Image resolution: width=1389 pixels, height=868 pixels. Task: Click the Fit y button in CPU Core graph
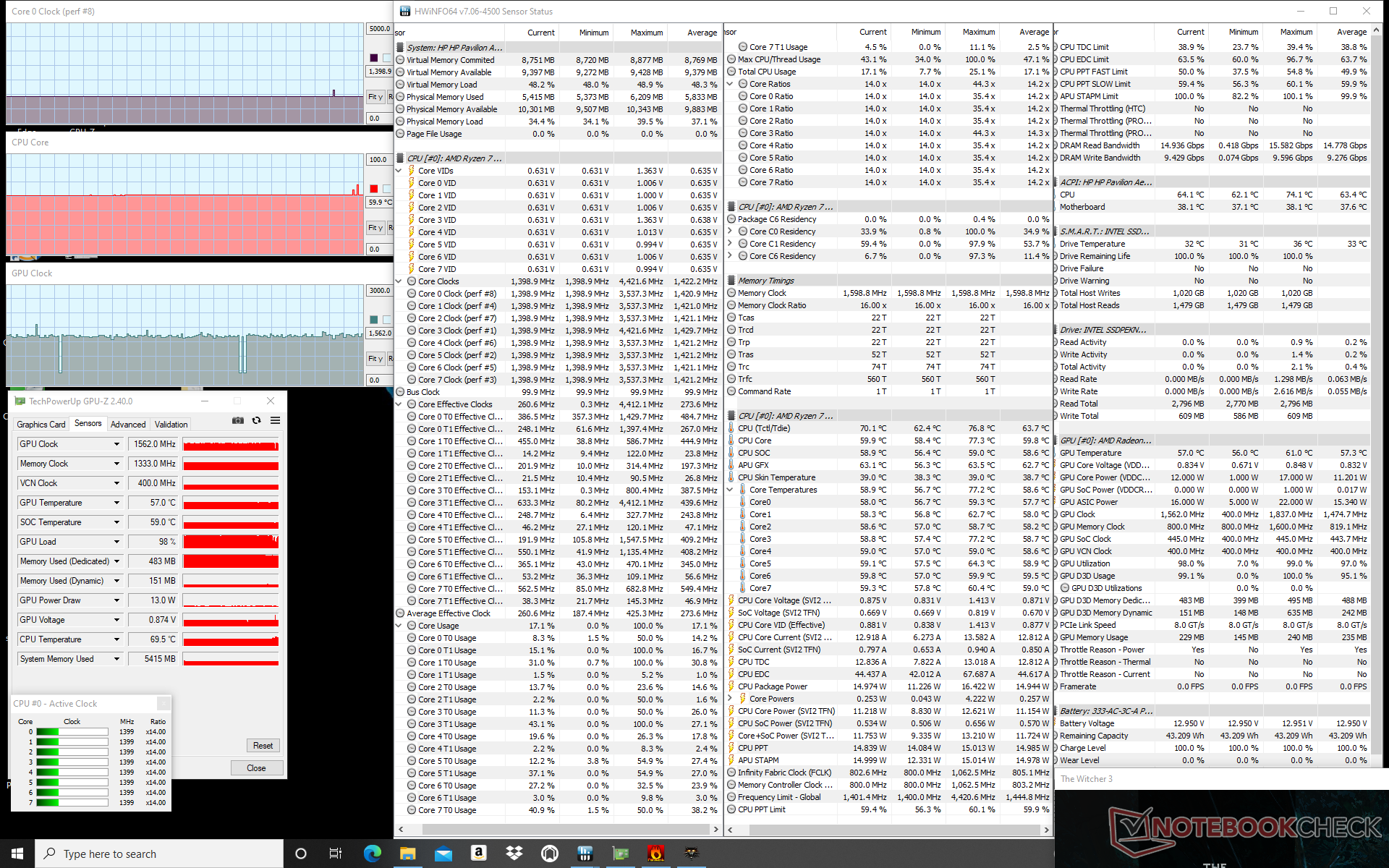point(375,228)
